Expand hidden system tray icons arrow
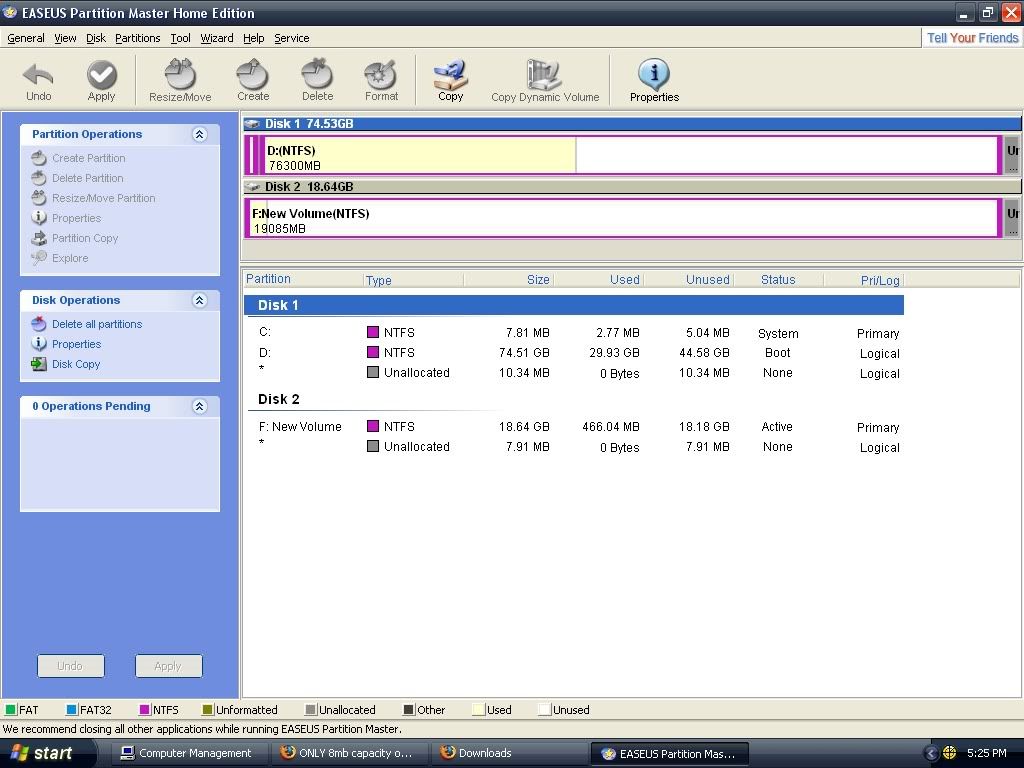Screen dimensions: 1024x768 tap(931, 754)
